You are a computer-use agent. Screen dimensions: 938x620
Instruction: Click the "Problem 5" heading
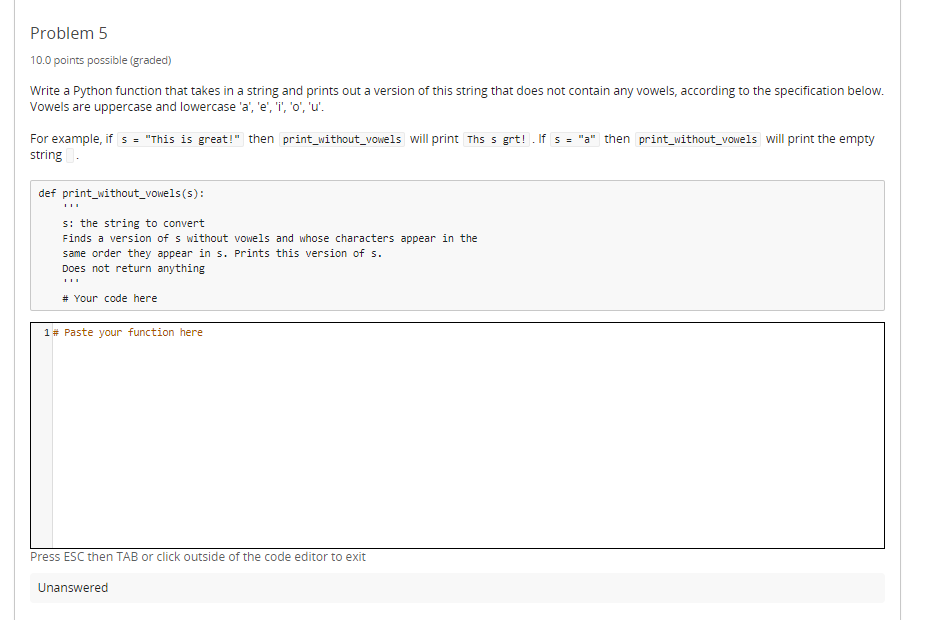pos(69,33)
